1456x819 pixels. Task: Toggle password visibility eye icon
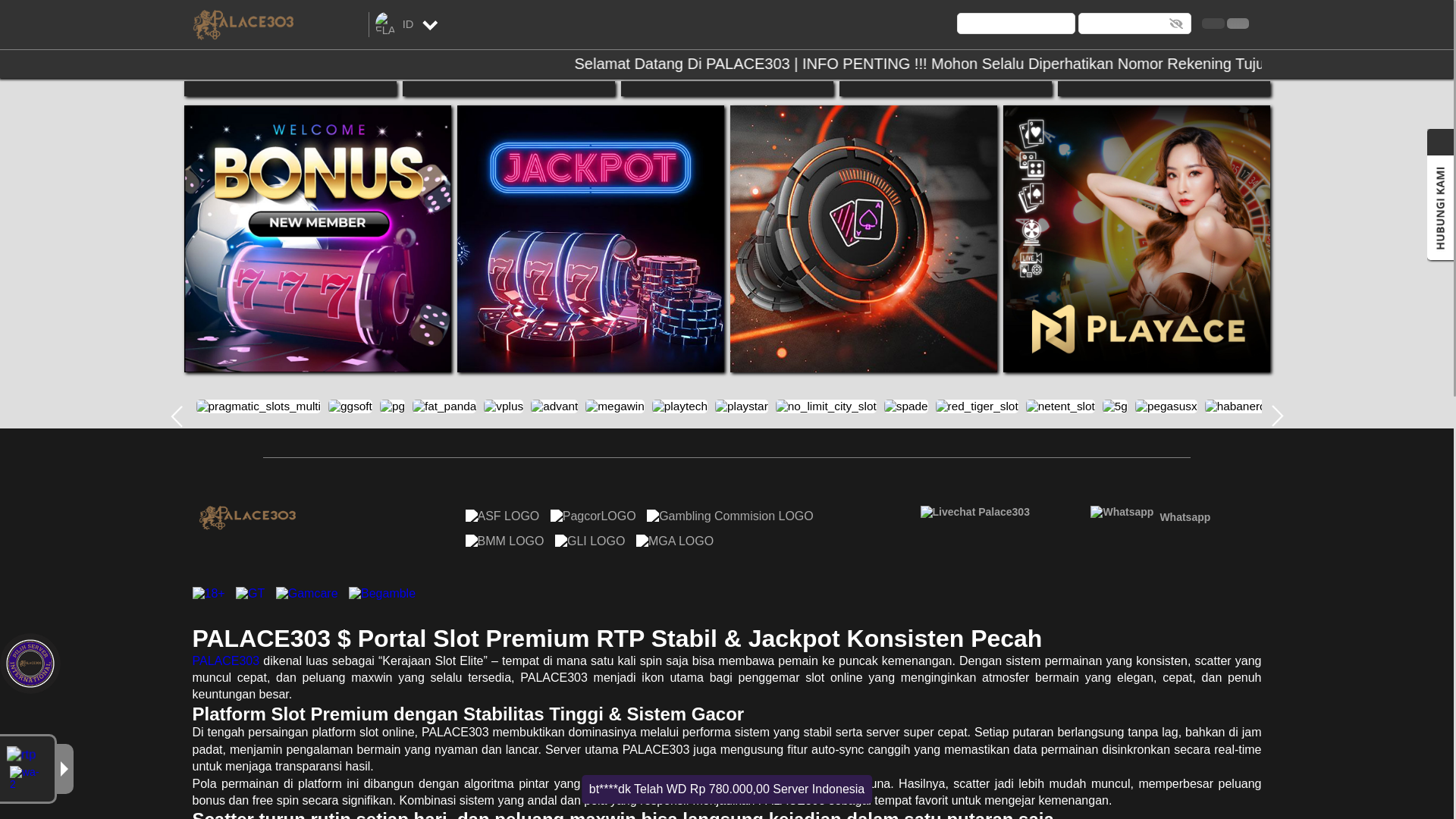tap(1176, 24)
